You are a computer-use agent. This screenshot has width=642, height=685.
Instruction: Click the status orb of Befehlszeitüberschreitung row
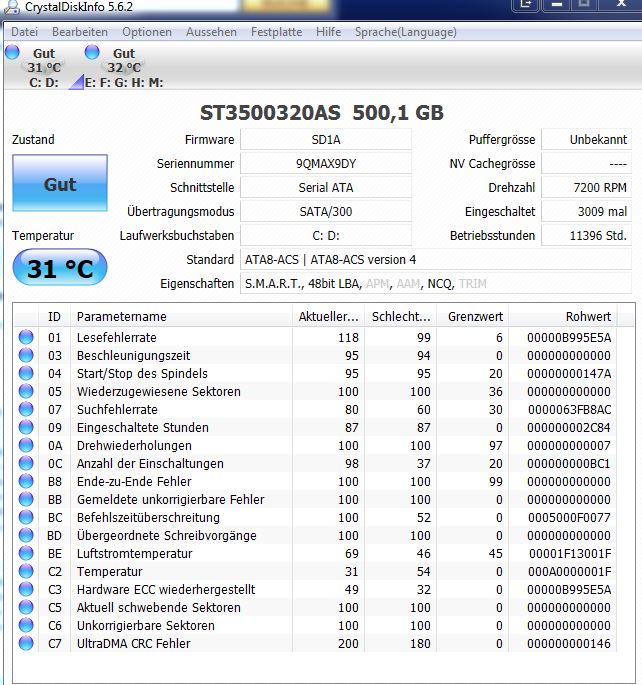[x=26, y=517]
